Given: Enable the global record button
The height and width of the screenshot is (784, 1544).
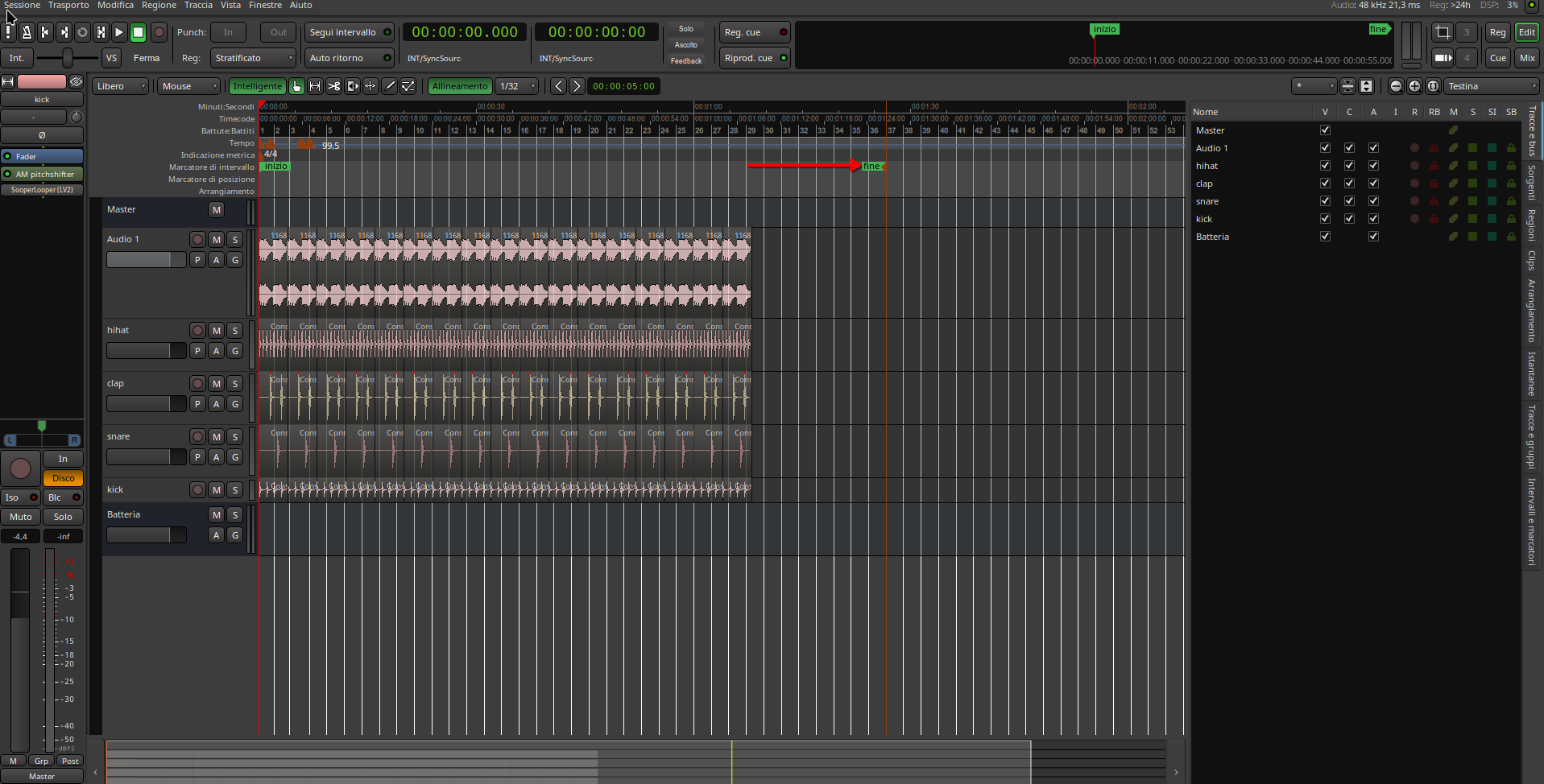Looking at the screenshot, I should pyautogui.click(x=159, y=32).
